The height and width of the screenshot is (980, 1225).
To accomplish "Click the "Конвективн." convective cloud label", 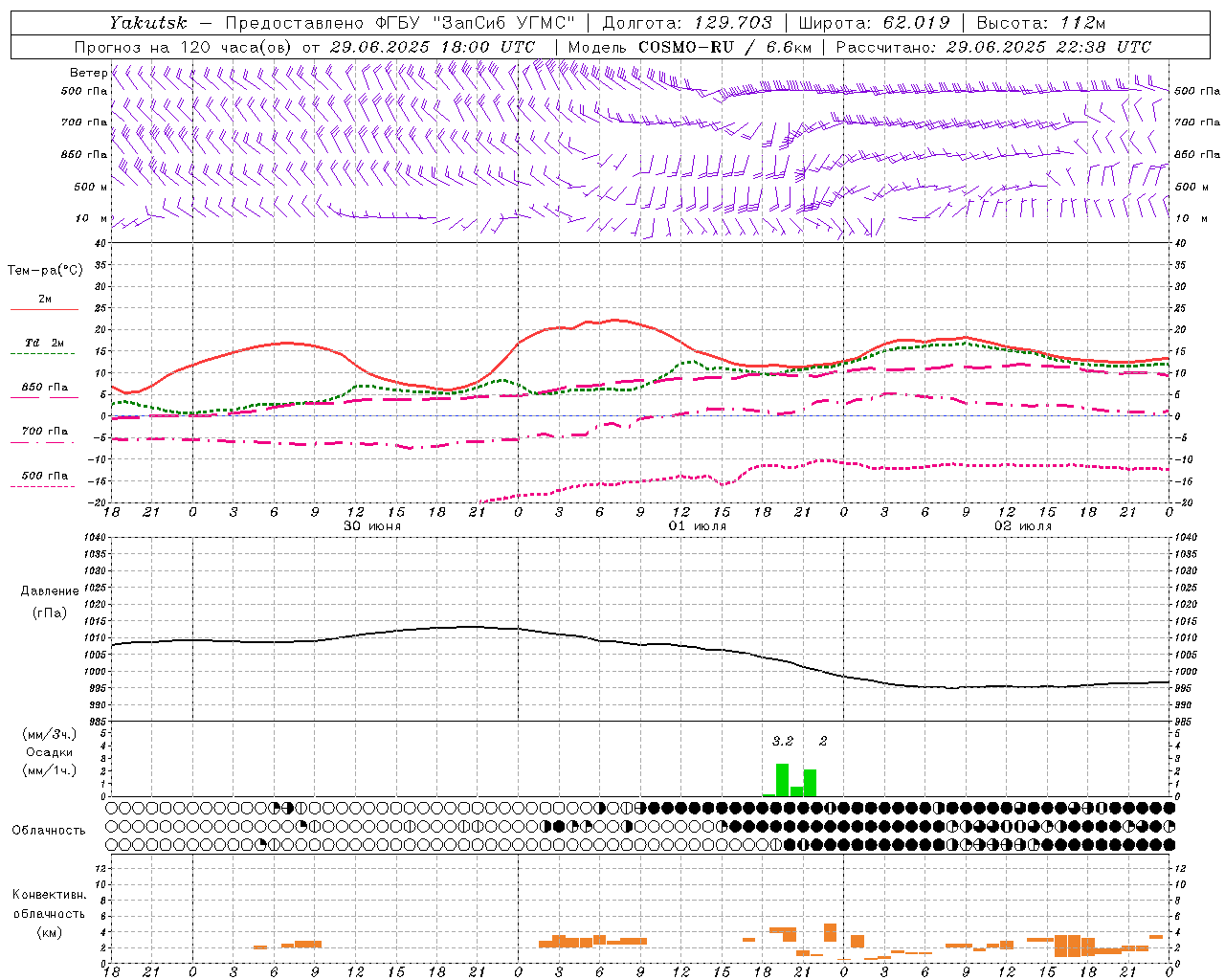I will (49, 895).
